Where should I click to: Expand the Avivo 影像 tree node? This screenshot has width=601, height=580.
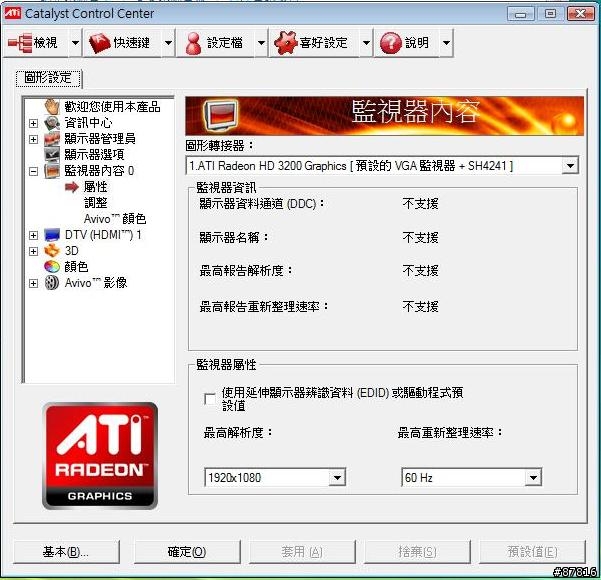pos(33,283)
